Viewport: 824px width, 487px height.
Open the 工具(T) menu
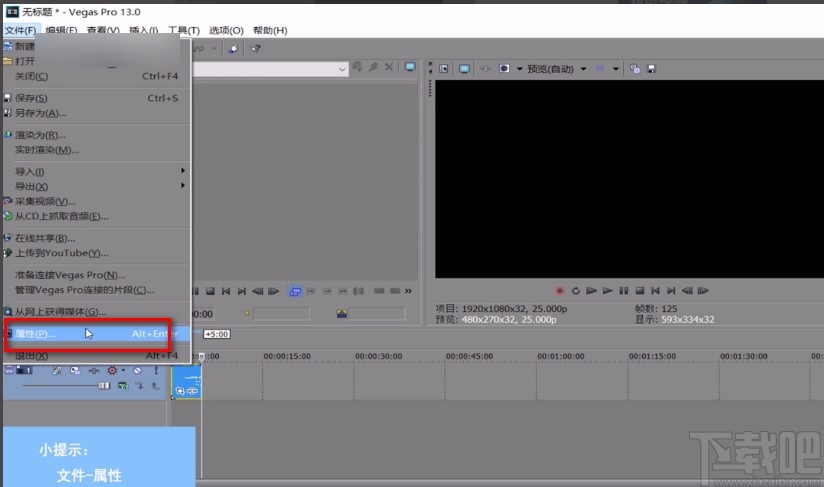(184, 30)
